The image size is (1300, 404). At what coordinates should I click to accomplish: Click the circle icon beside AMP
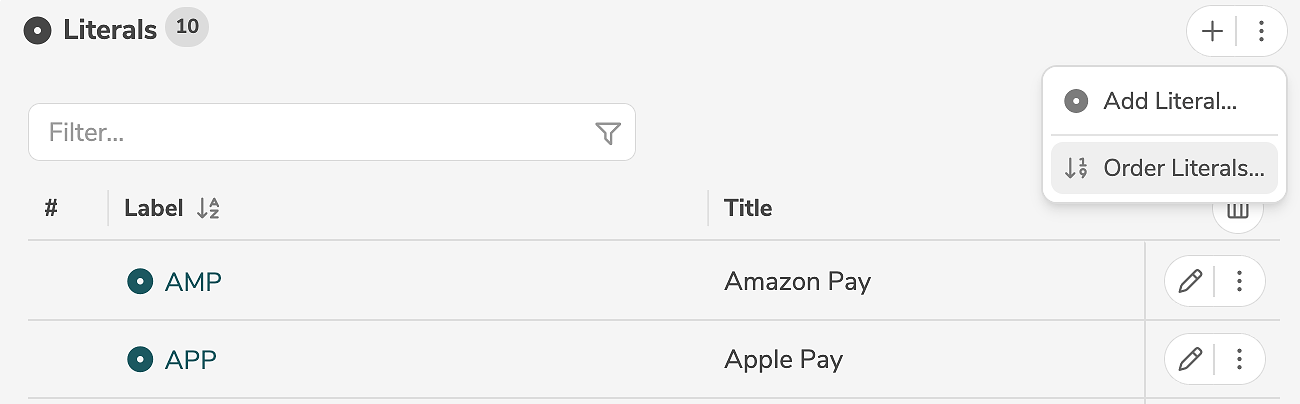pyautogui.click(x=139, y=282)
